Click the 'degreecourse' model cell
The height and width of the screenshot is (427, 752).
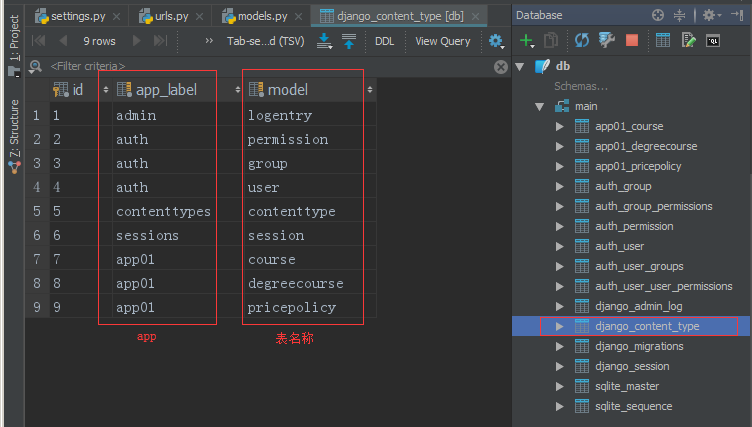point(309,284)
